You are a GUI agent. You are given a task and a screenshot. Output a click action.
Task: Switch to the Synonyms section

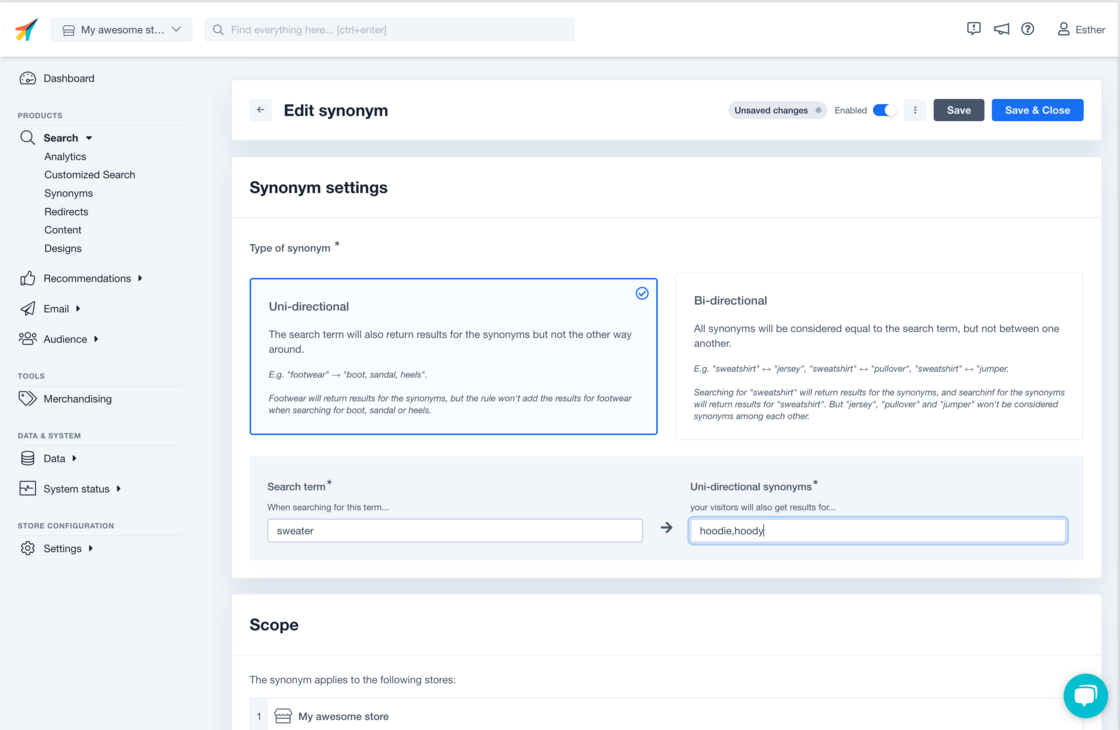coord(68,193)
